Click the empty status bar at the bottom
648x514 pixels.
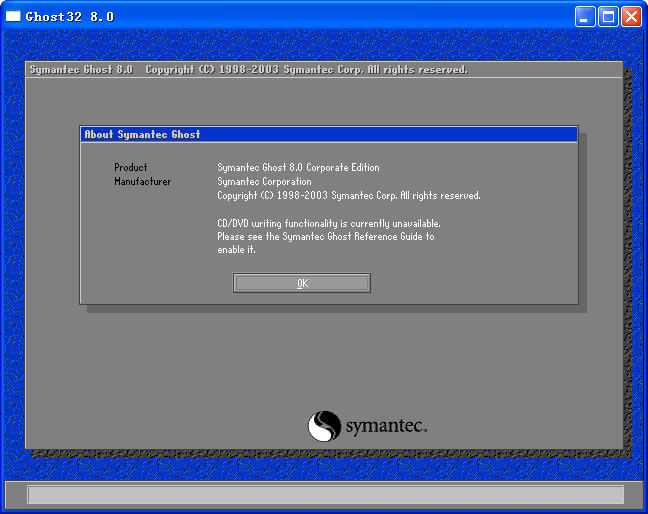pyautogui.click(x=324, y=494)
